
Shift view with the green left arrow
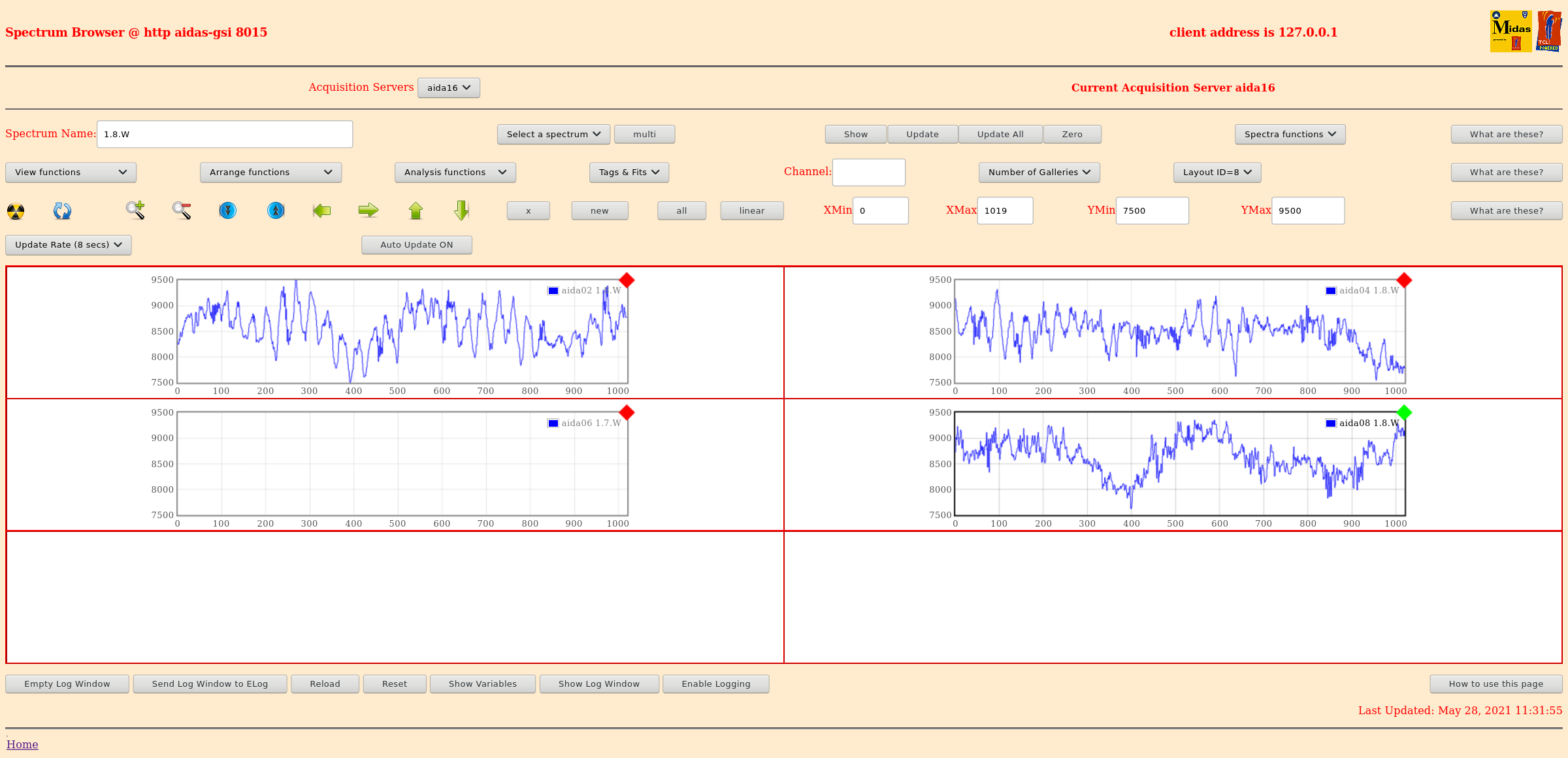[x=321, y=210]
